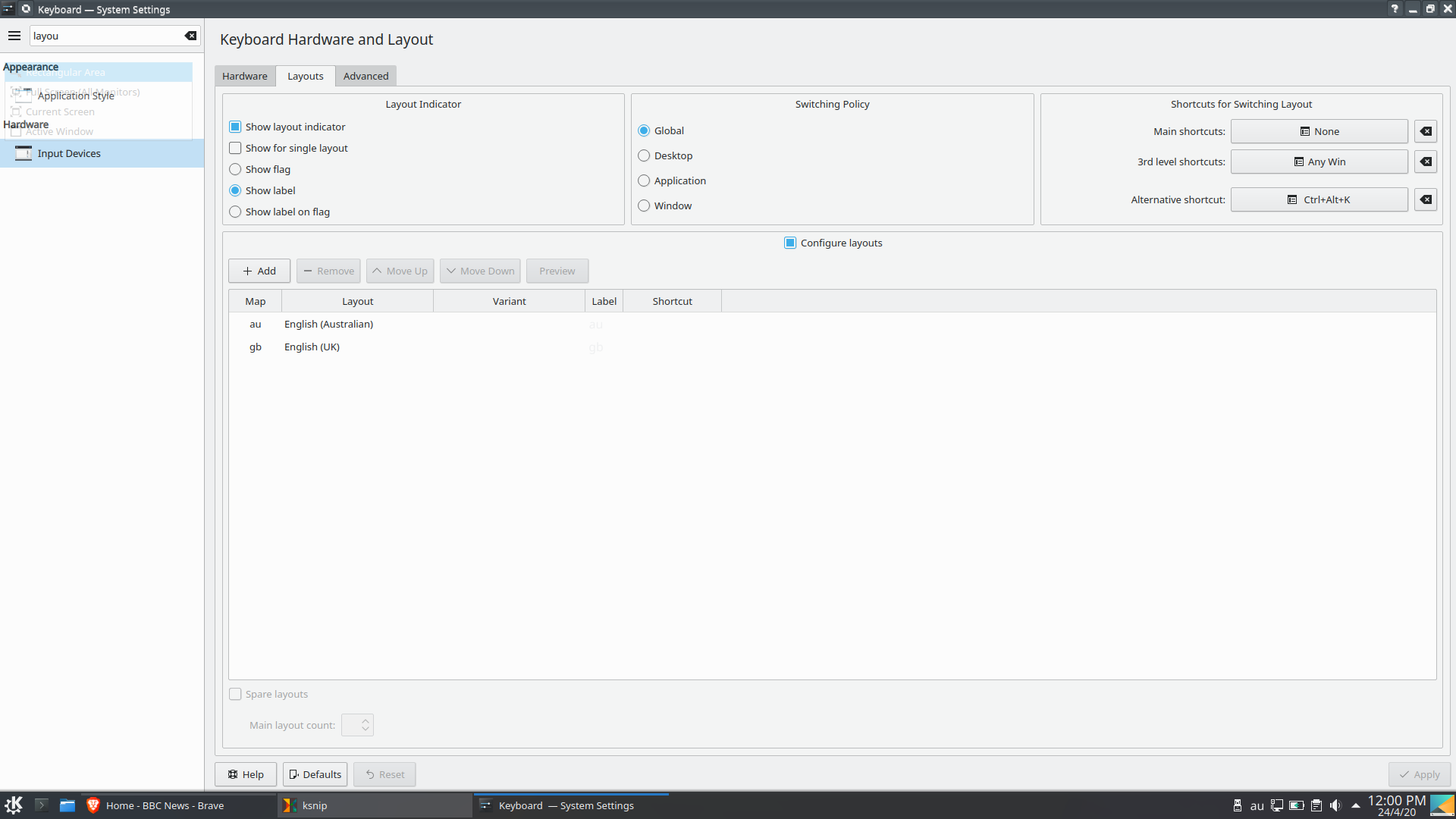Check the battery status tray icon
1456x819 pixels.
[x=1295, y=805]
